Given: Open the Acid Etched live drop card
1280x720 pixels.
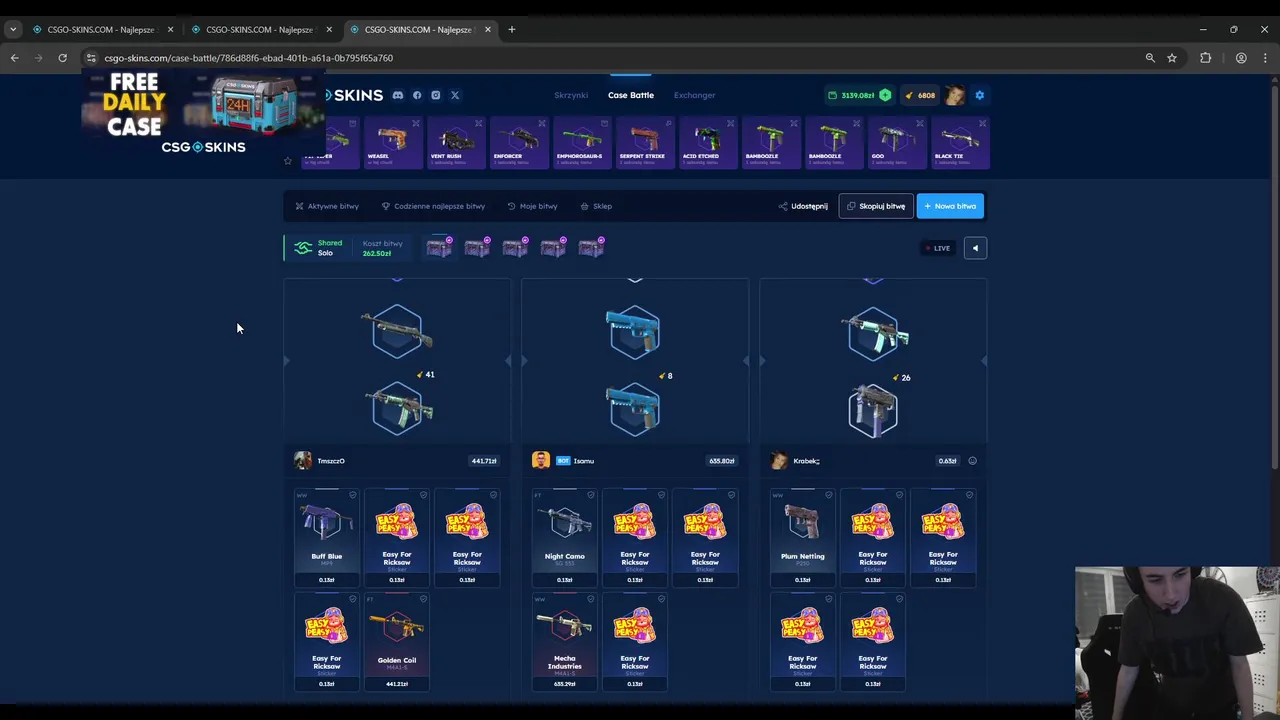Looking at the screenshot, I should point(708,142).
